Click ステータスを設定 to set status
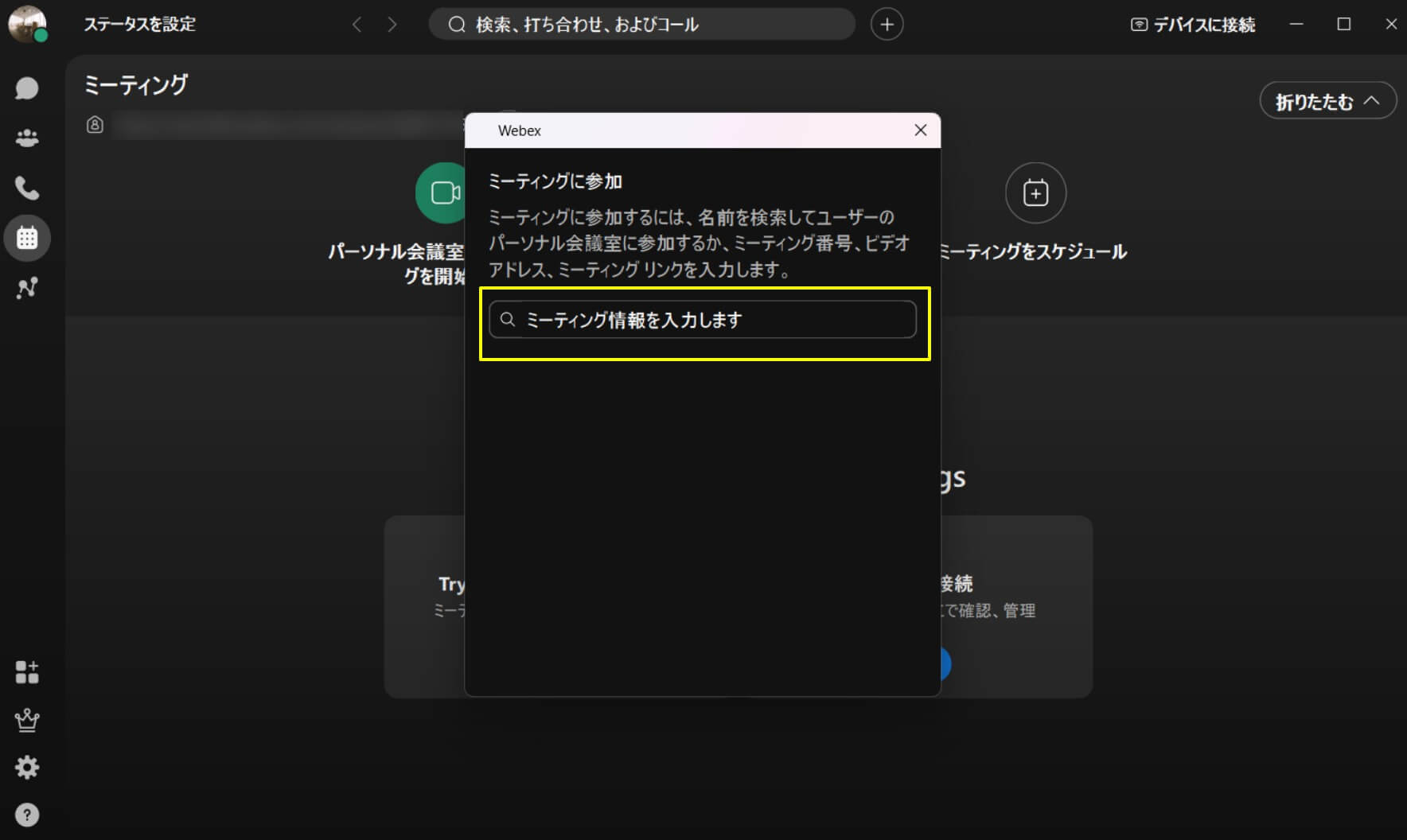 (140, 25)
